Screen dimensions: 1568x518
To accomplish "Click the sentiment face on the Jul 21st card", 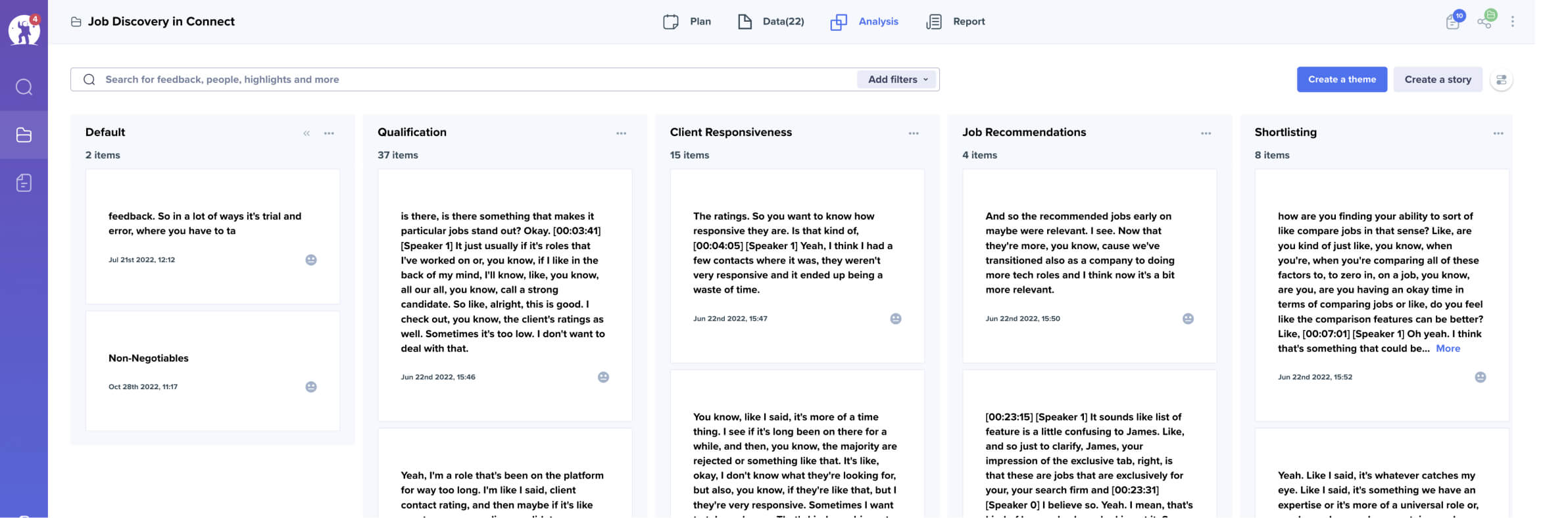I will 311,260.
